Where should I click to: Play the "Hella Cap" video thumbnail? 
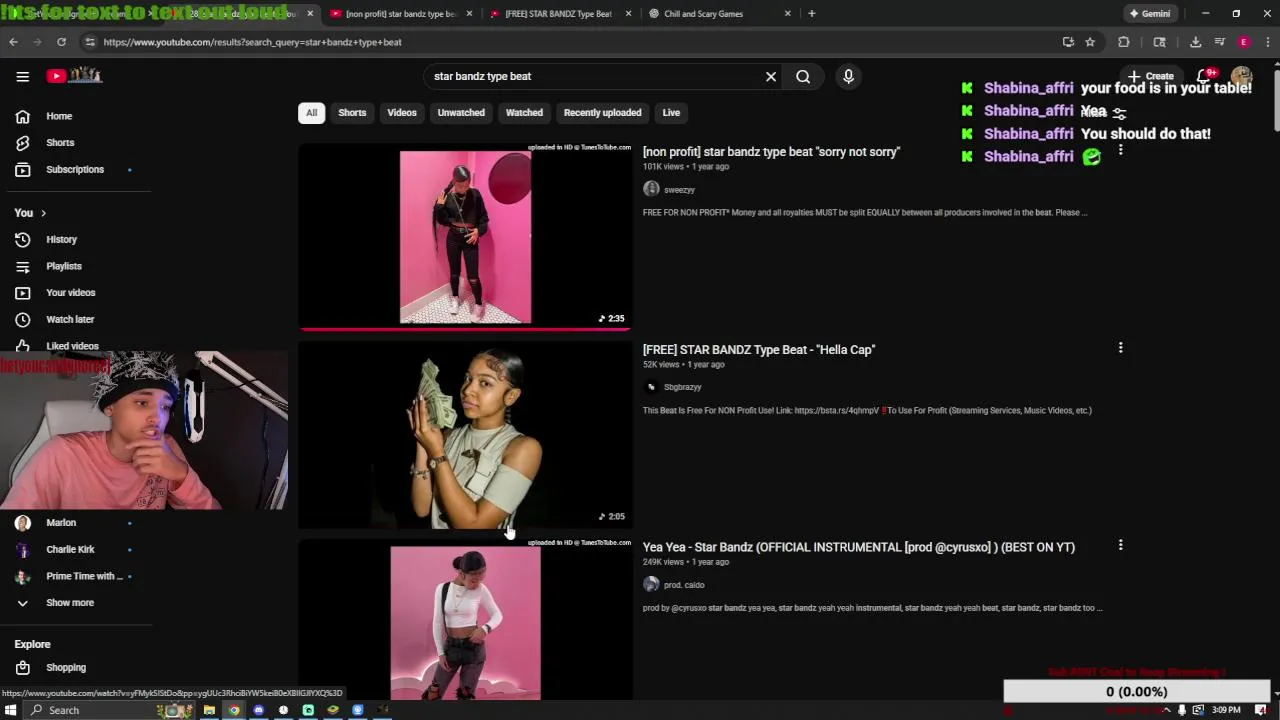point(465,435)
